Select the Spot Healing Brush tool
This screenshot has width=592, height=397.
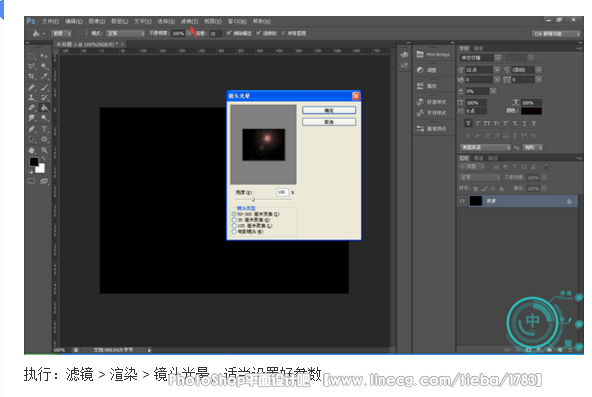32,88
